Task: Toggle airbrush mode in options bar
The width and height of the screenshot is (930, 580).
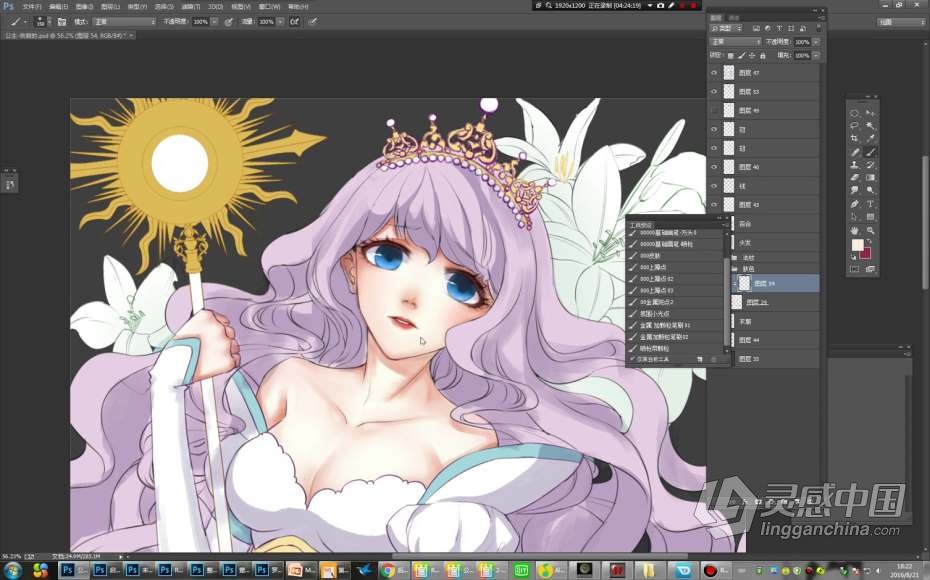Action: click(294, 22)
